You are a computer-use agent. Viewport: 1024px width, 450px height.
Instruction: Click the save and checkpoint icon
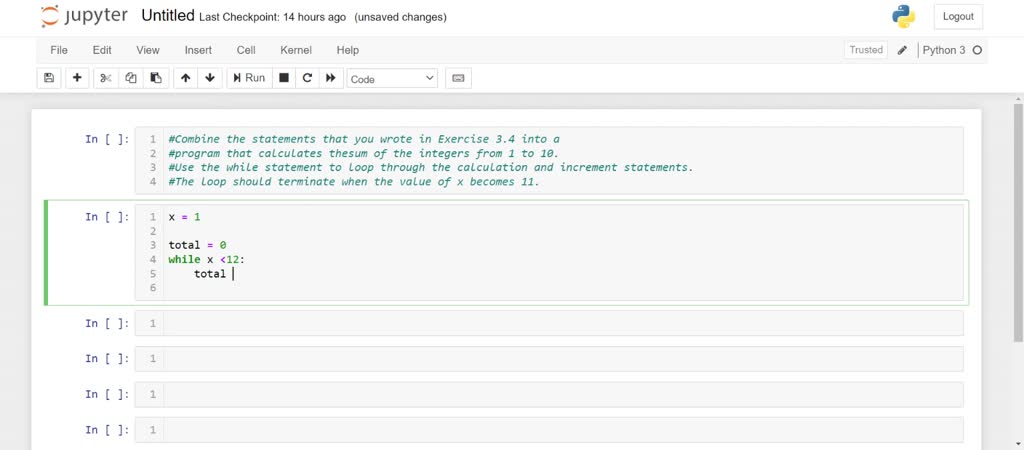click(x=49, y=78)
